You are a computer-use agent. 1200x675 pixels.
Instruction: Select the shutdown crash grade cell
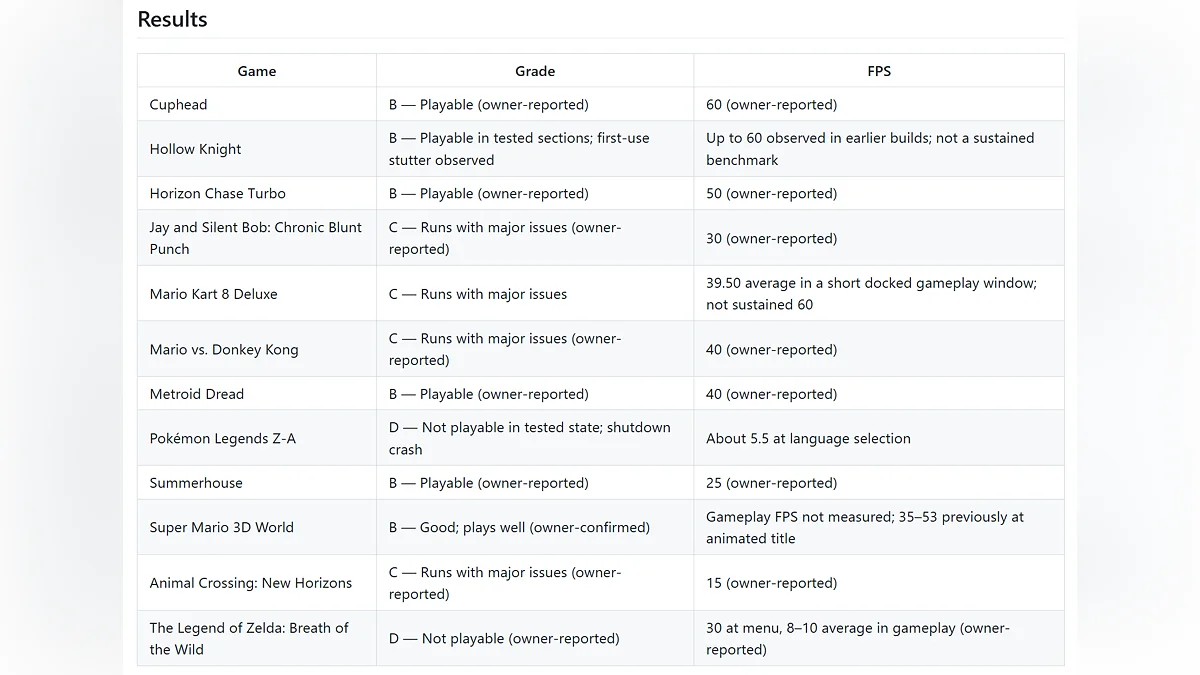point(535,438)
